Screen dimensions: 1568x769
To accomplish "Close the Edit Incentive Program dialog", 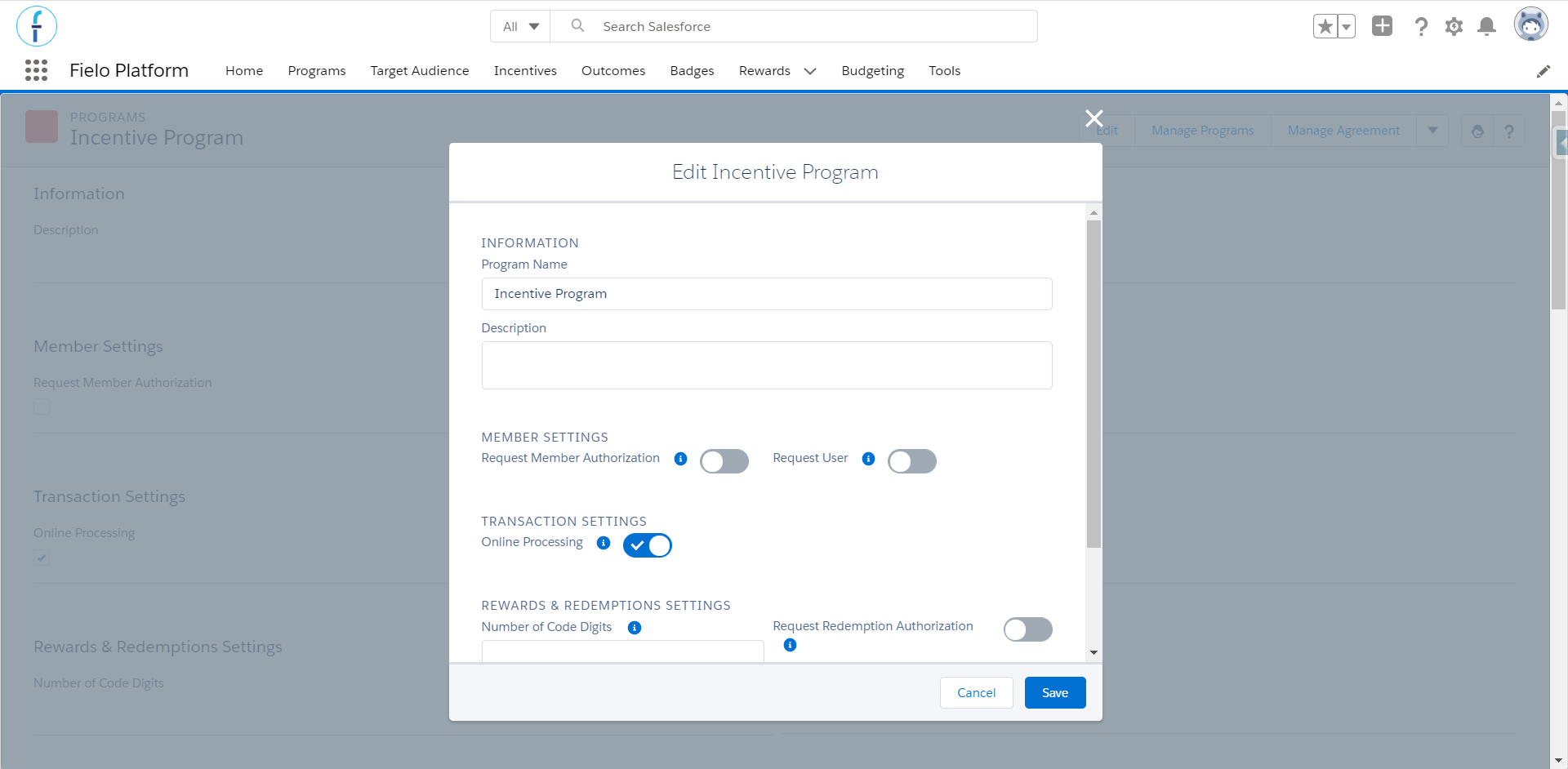I will point(1094,118).
